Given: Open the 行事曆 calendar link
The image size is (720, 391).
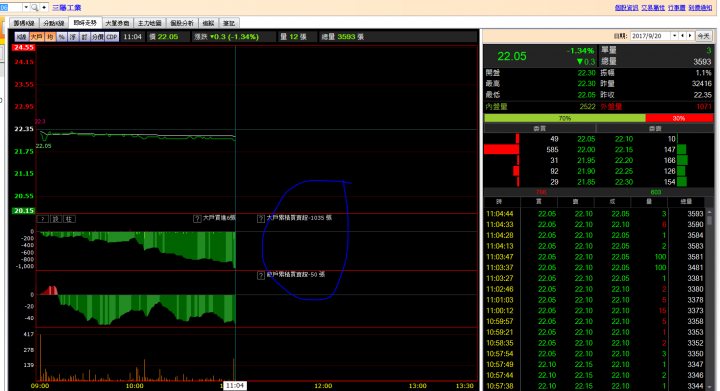Looking at the screenshot, I should tap(676, 8).
